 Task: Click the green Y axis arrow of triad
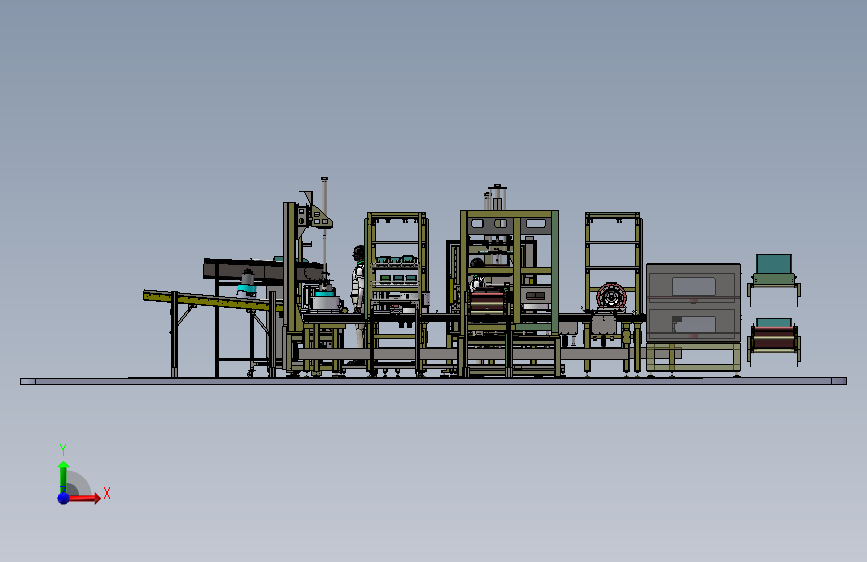click(63, 476)
